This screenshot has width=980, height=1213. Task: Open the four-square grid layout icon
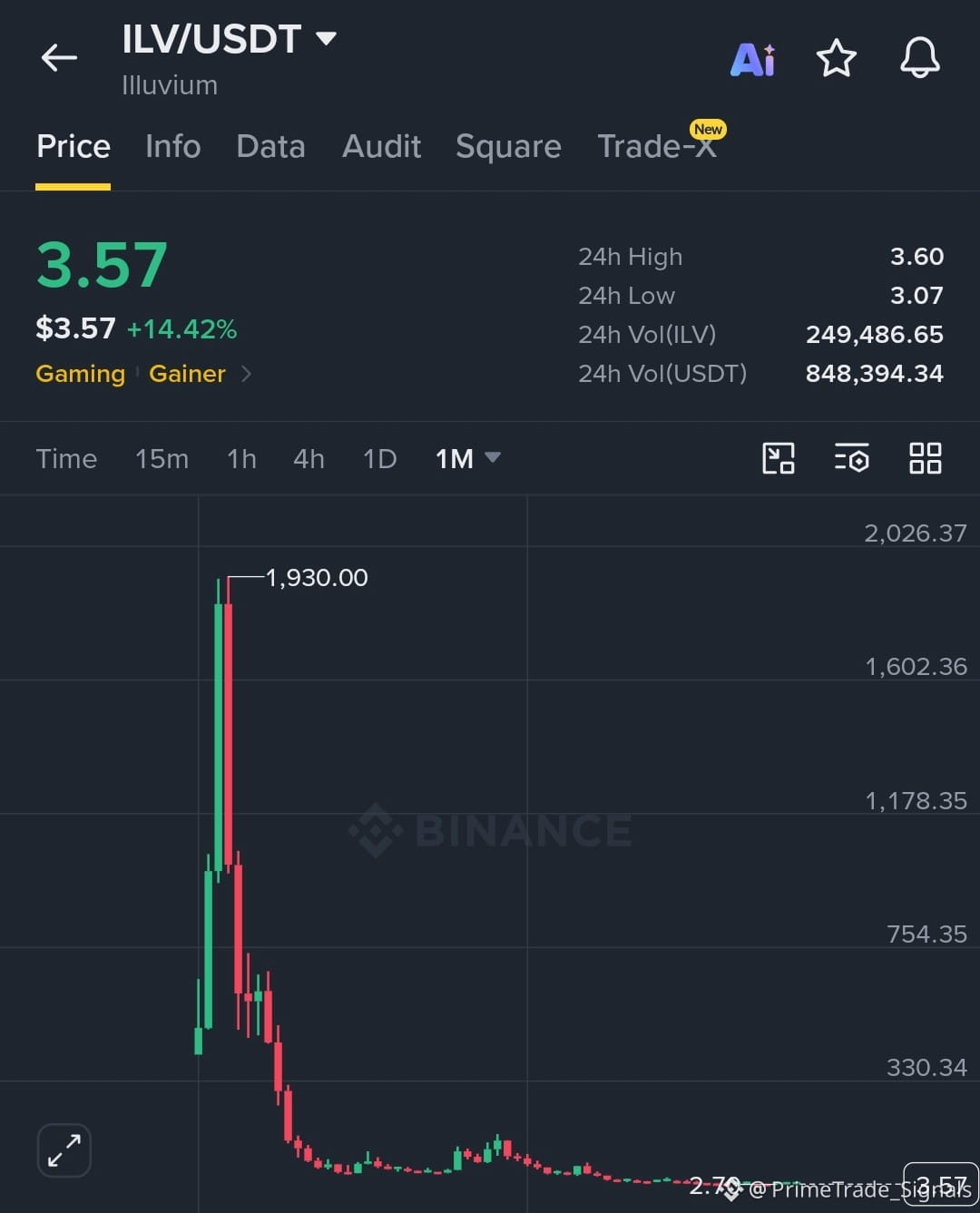coord(925,458)
